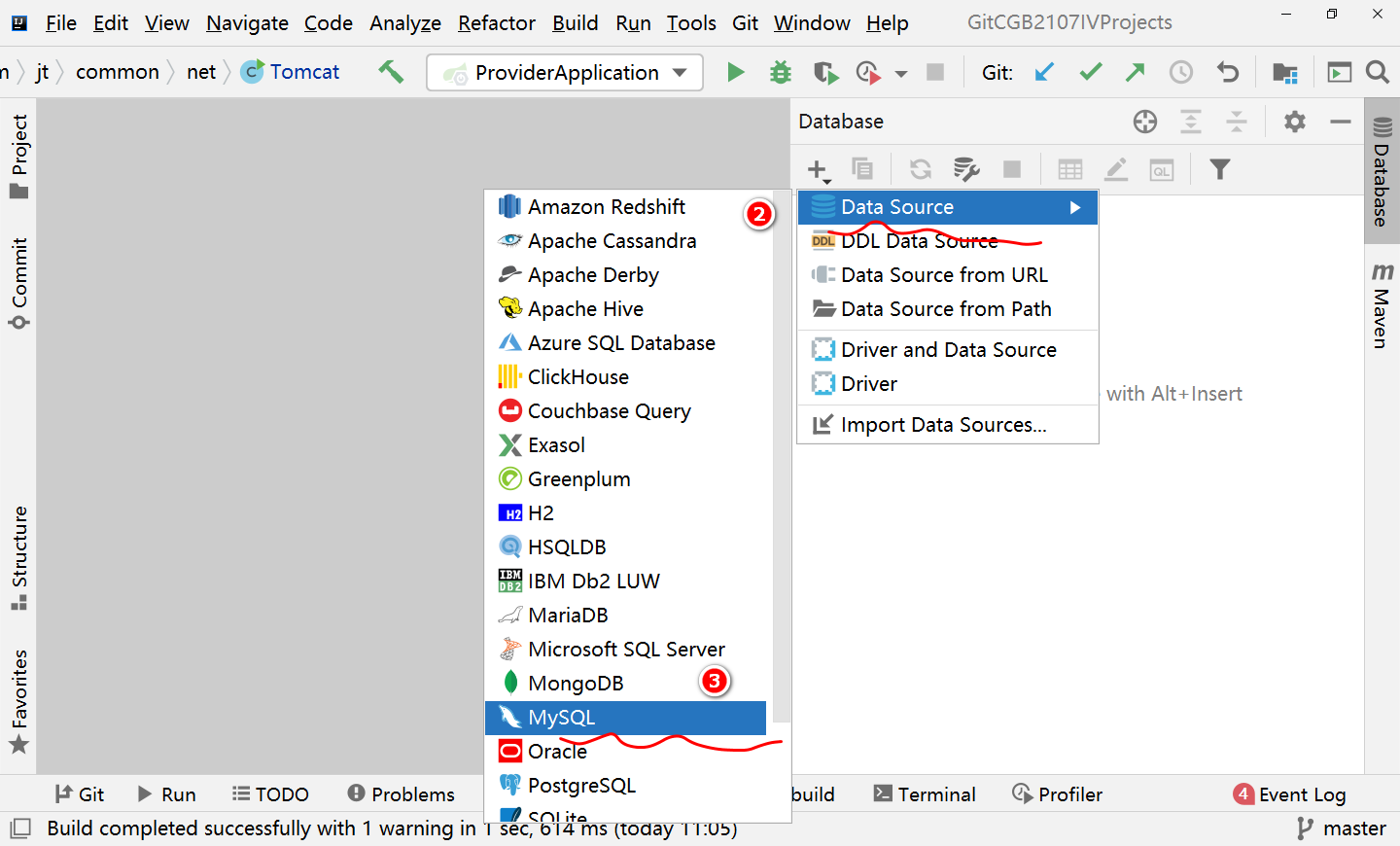Open the Event Log
Image resolution: width=1400 pixels, height=846 pixels.
[x=1290, y=794]
